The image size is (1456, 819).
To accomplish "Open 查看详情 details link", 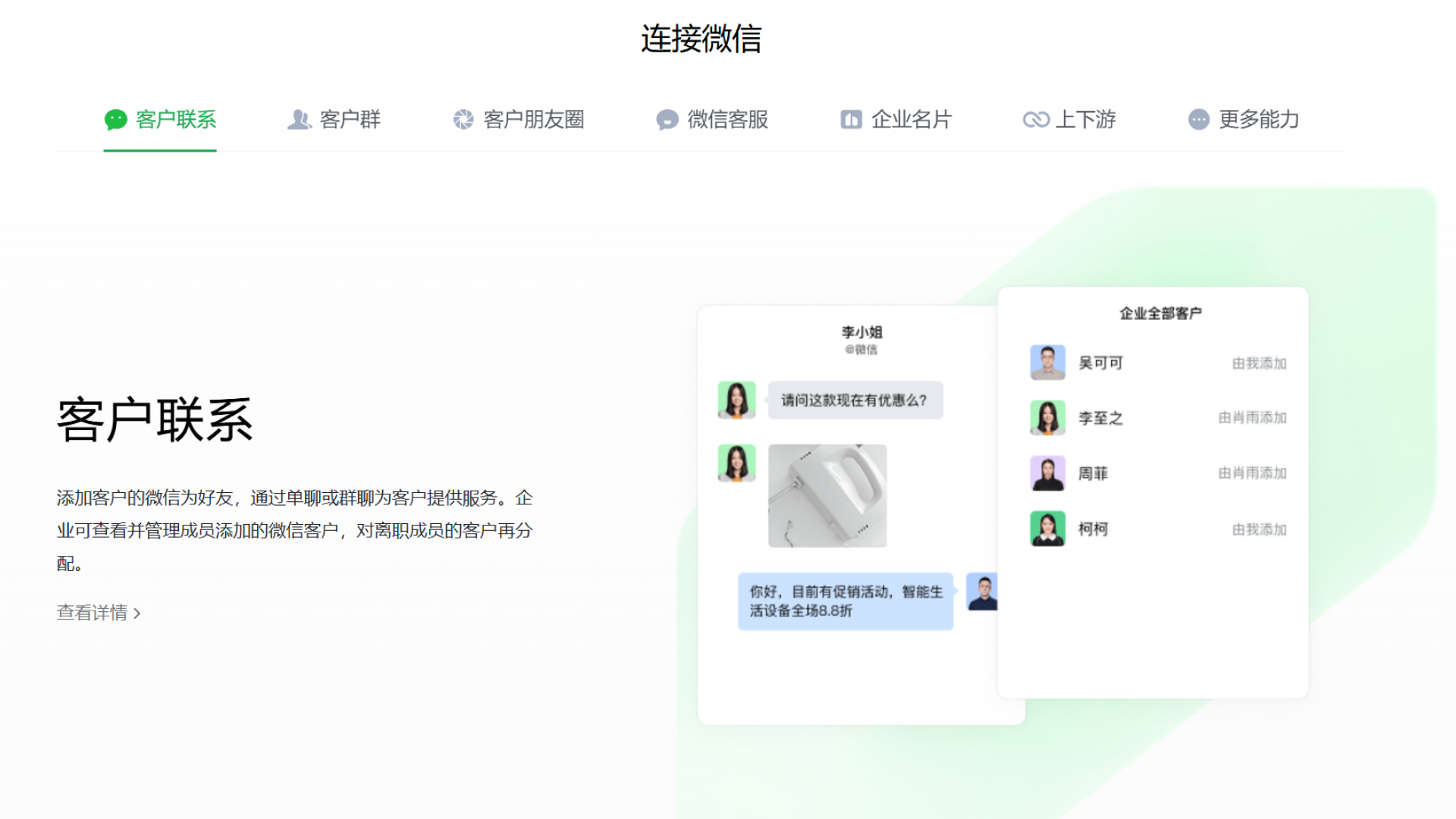I will (91, 613).
